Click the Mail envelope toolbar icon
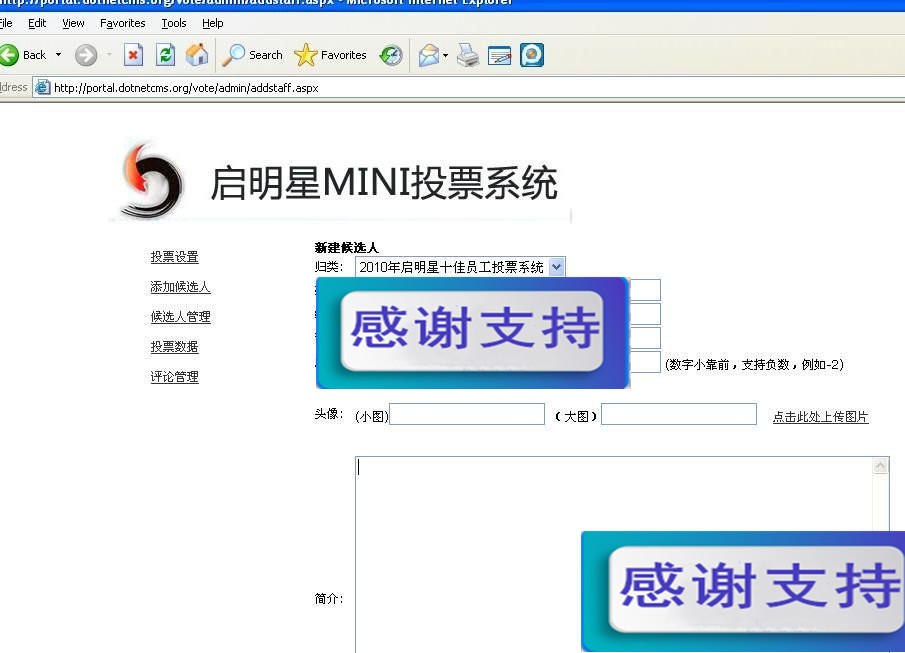The height and width of the screenshot is (653, 905). tap(429, 55)
